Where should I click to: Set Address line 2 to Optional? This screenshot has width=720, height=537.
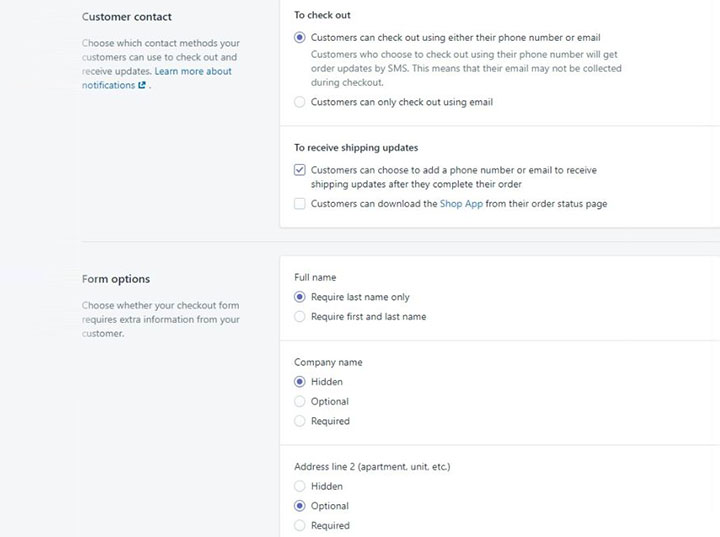pos(299,506)
